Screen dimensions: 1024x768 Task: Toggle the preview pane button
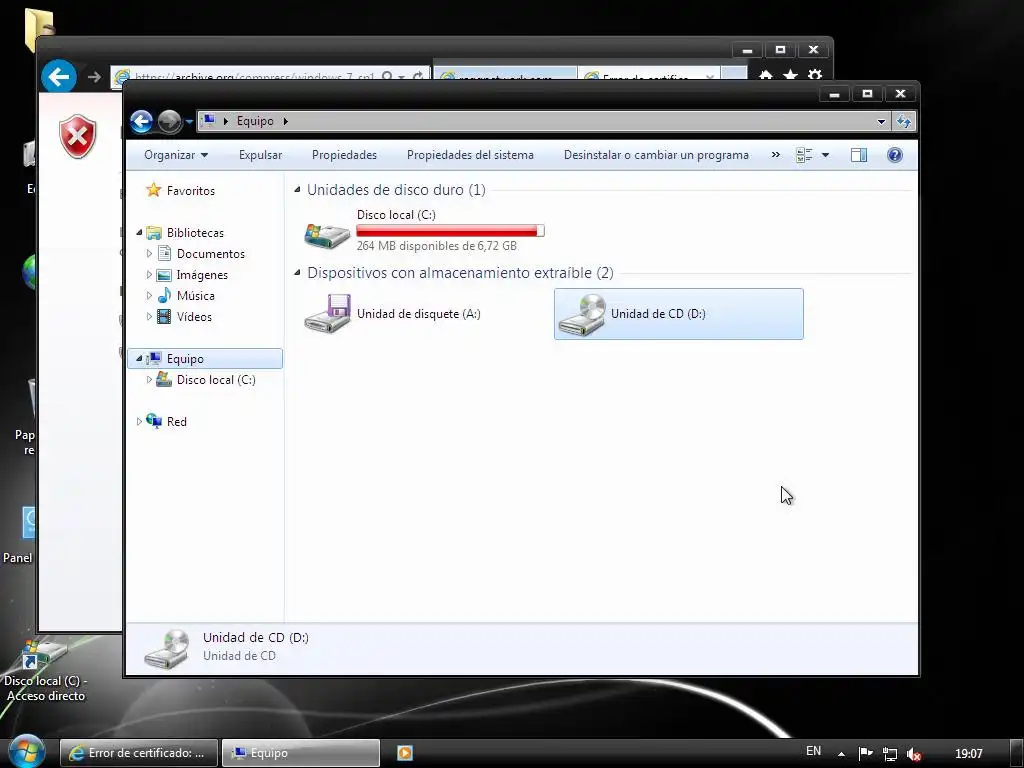(x=859, y=155)
